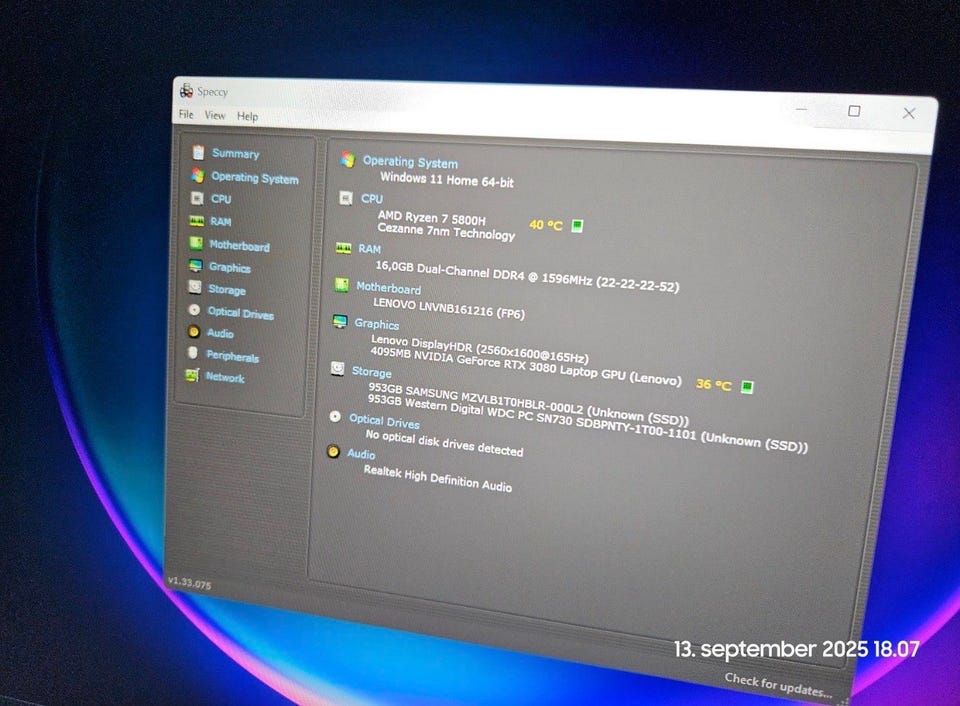
Task: Click the Graphics heading link in summary
Action: (x=377, y=324)
